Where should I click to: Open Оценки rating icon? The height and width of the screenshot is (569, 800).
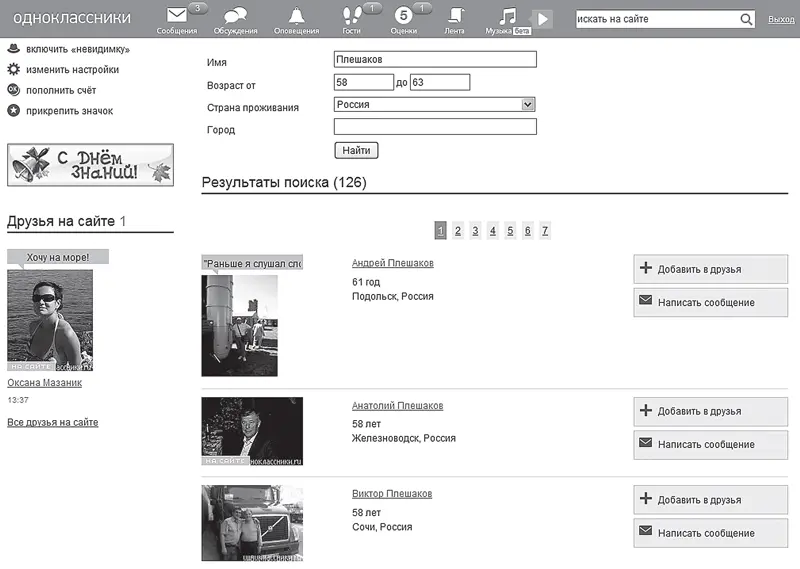(x=403, y=16)
